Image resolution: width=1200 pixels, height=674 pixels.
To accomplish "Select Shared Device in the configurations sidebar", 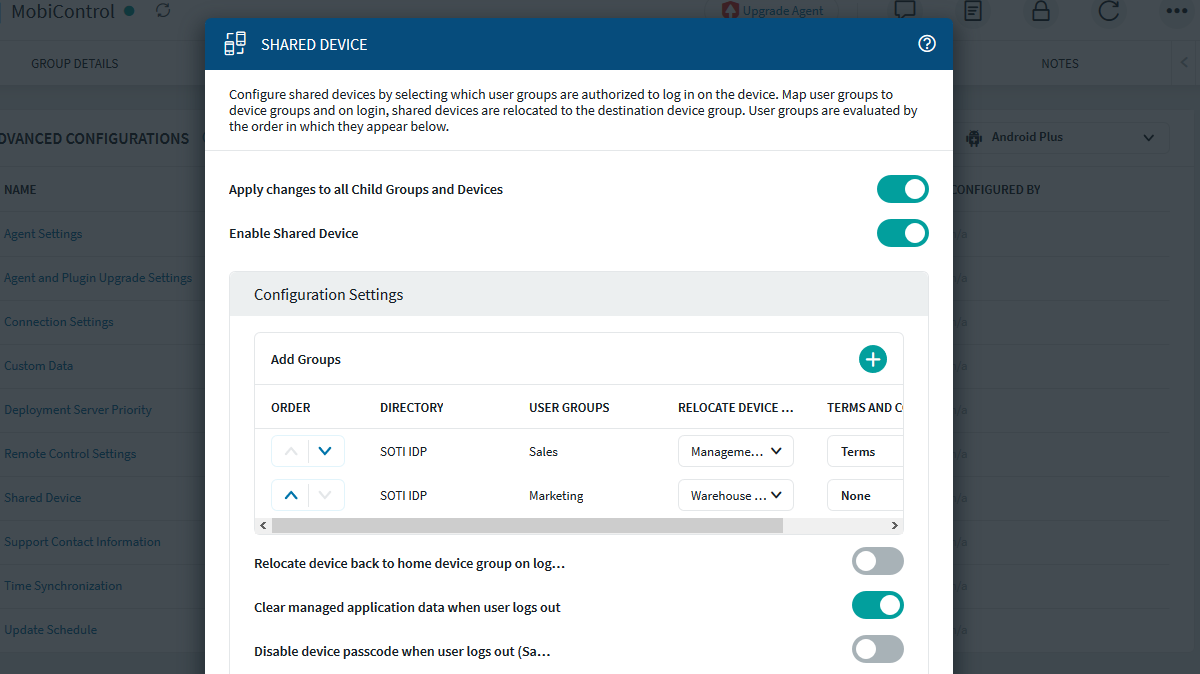I will pos(43,497).
